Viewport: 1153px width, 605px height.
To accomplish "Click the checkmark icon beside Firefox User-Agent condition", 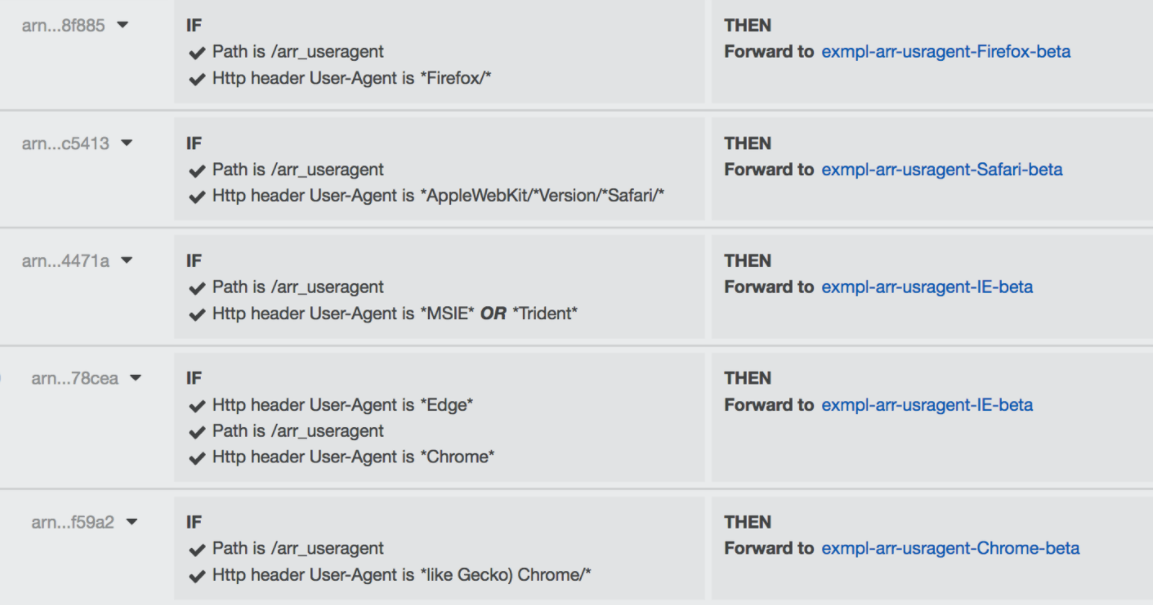I will (197, 78).
